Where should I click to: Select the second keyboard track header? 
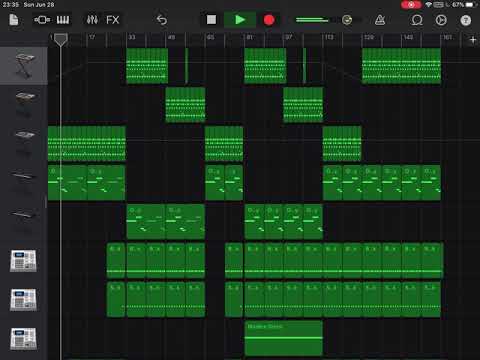(x=24, y=104)
